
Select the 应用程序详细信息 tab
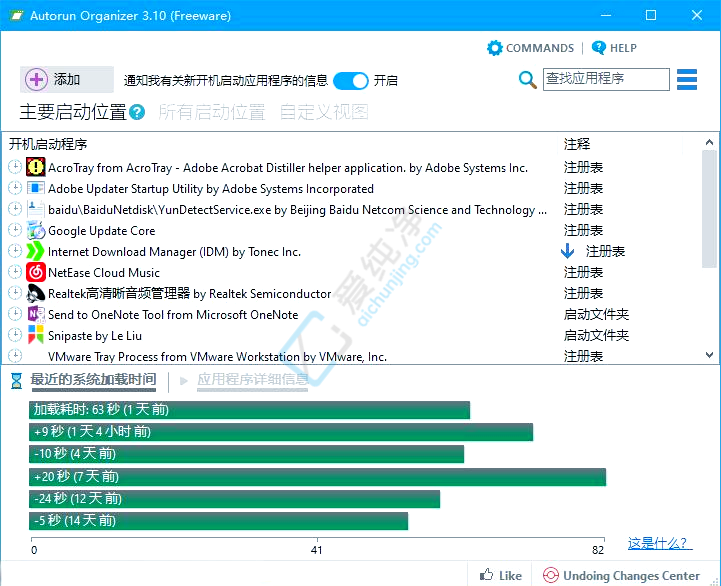pyautogui.click(x=252, y=380)
